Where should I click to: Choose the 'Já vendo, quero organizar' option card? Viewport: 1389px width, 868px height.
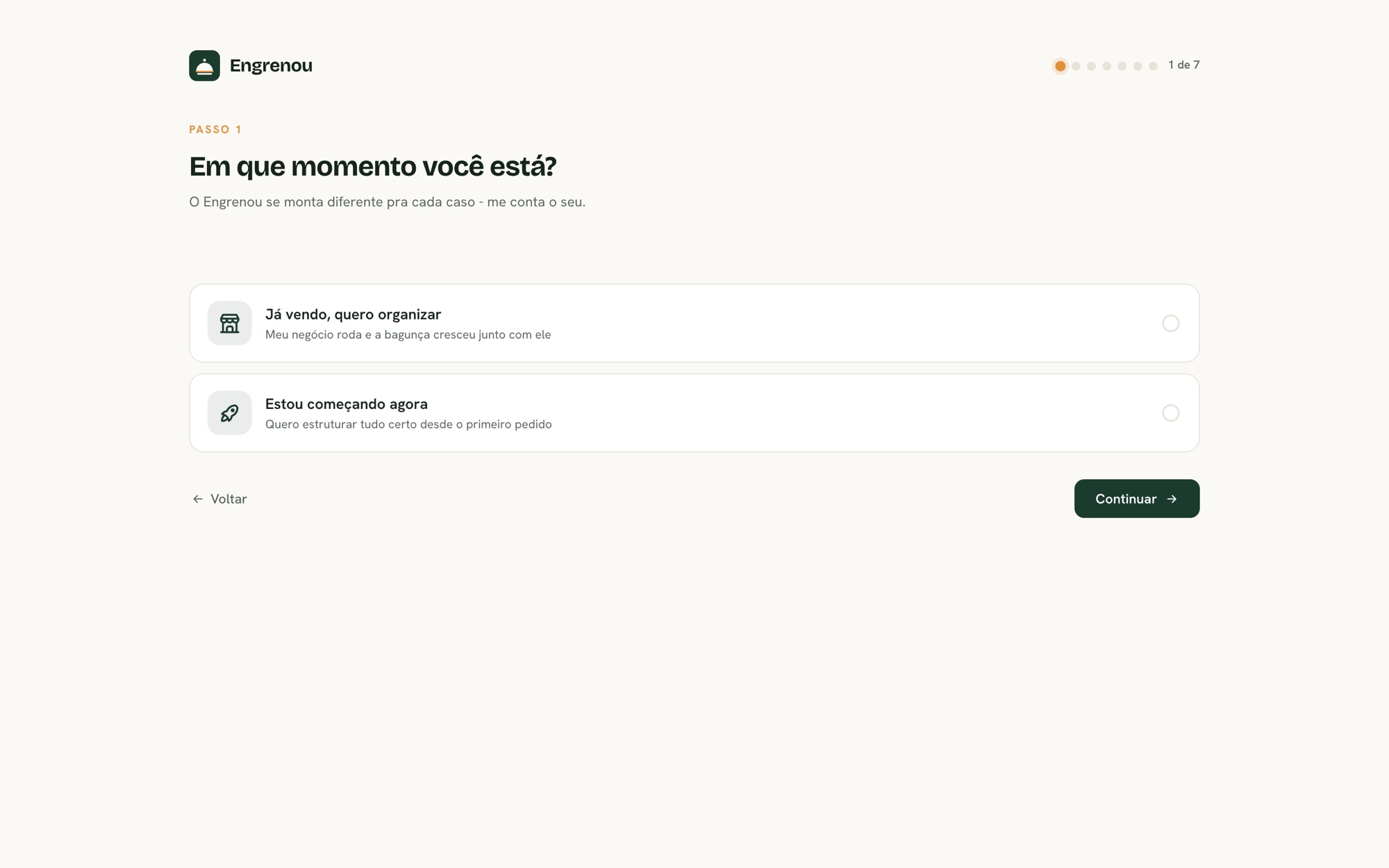click(x=694, y=323)
